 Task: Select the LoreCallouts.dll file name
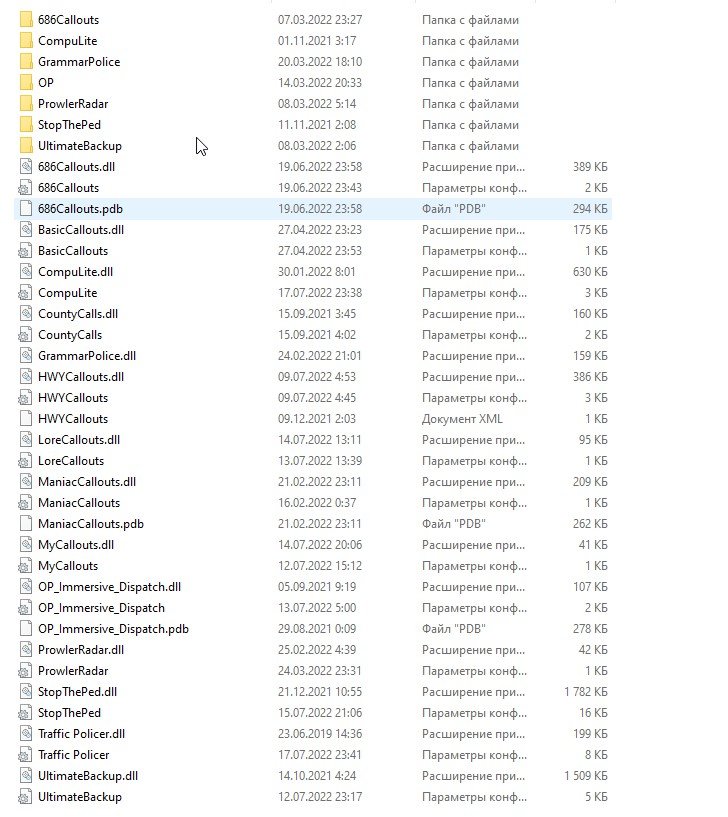(79, 440)
